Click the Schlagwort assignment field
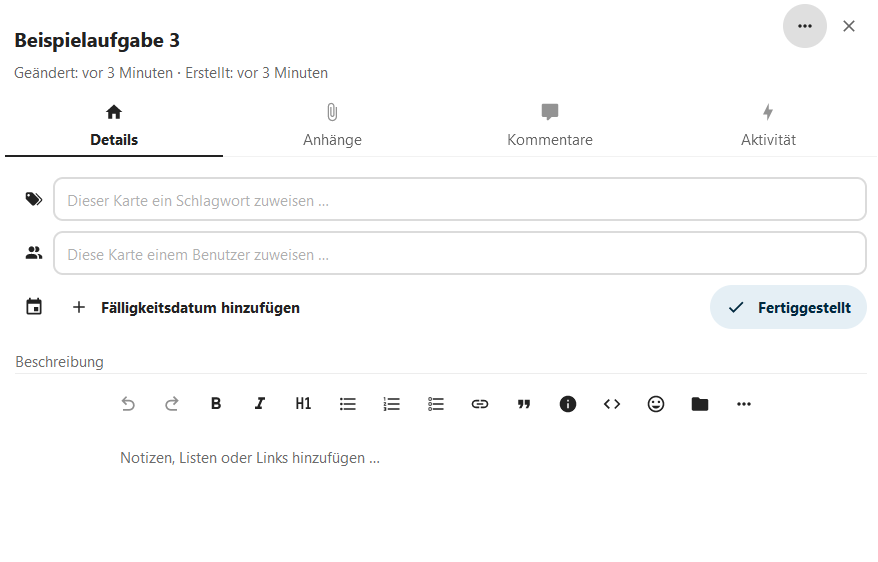The width and height of the screenshot is (878, 562). 459,200
